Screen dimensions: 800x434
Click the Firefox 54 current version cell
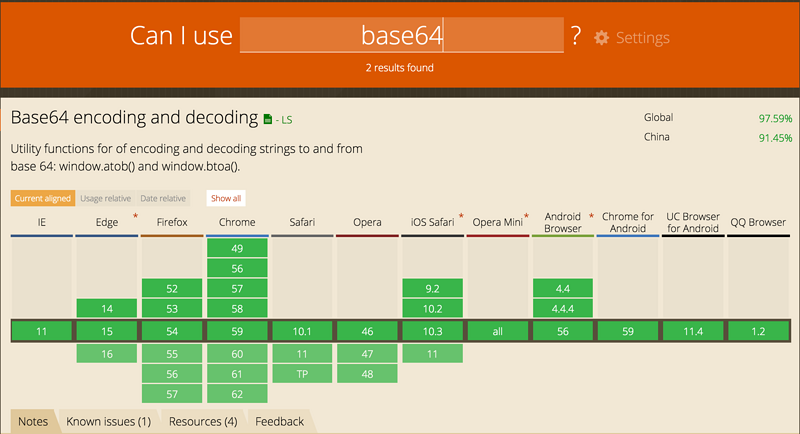pyautogui.click(x=172, y=331)
